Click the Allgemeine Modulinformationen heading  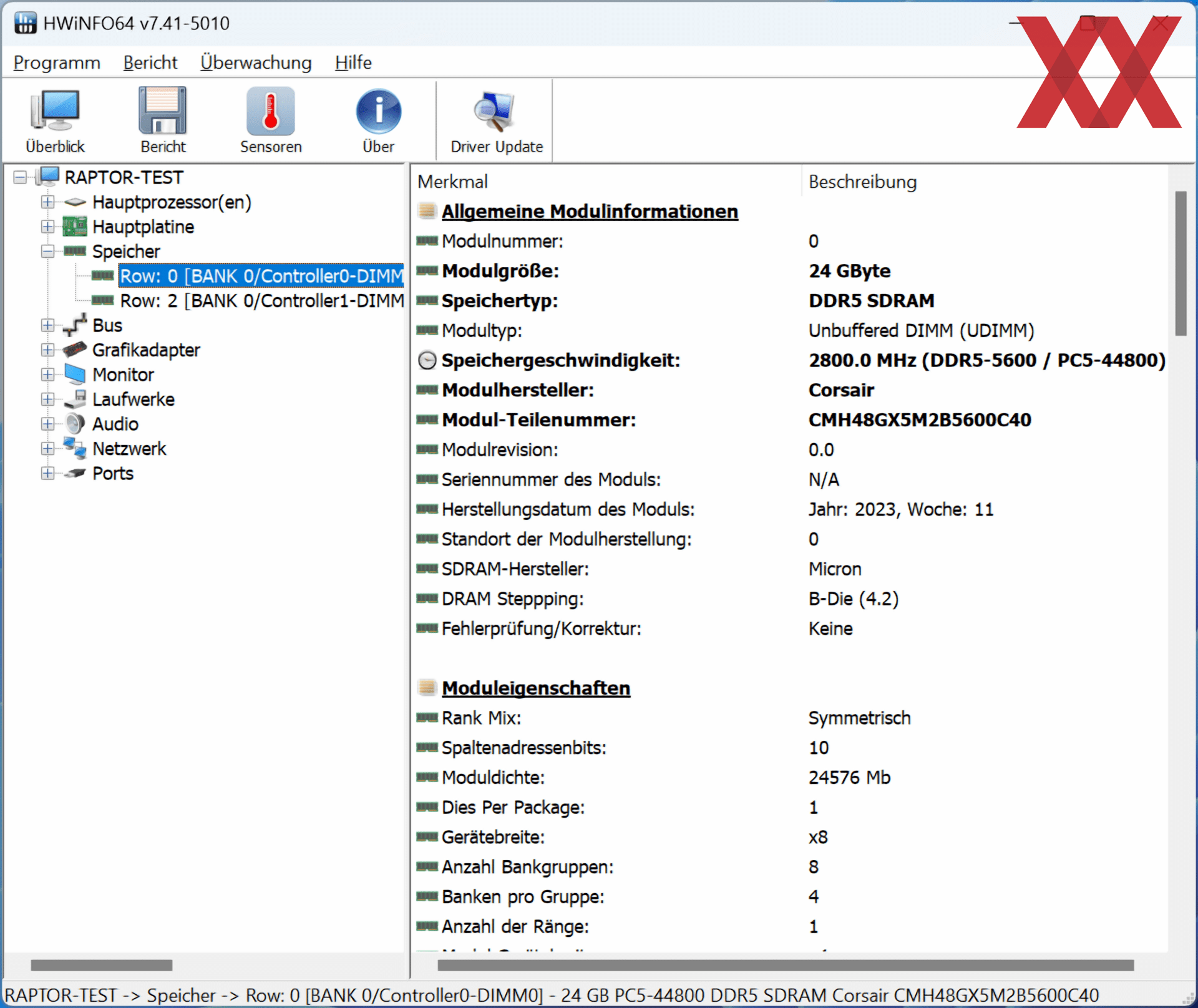pos(590,211)
